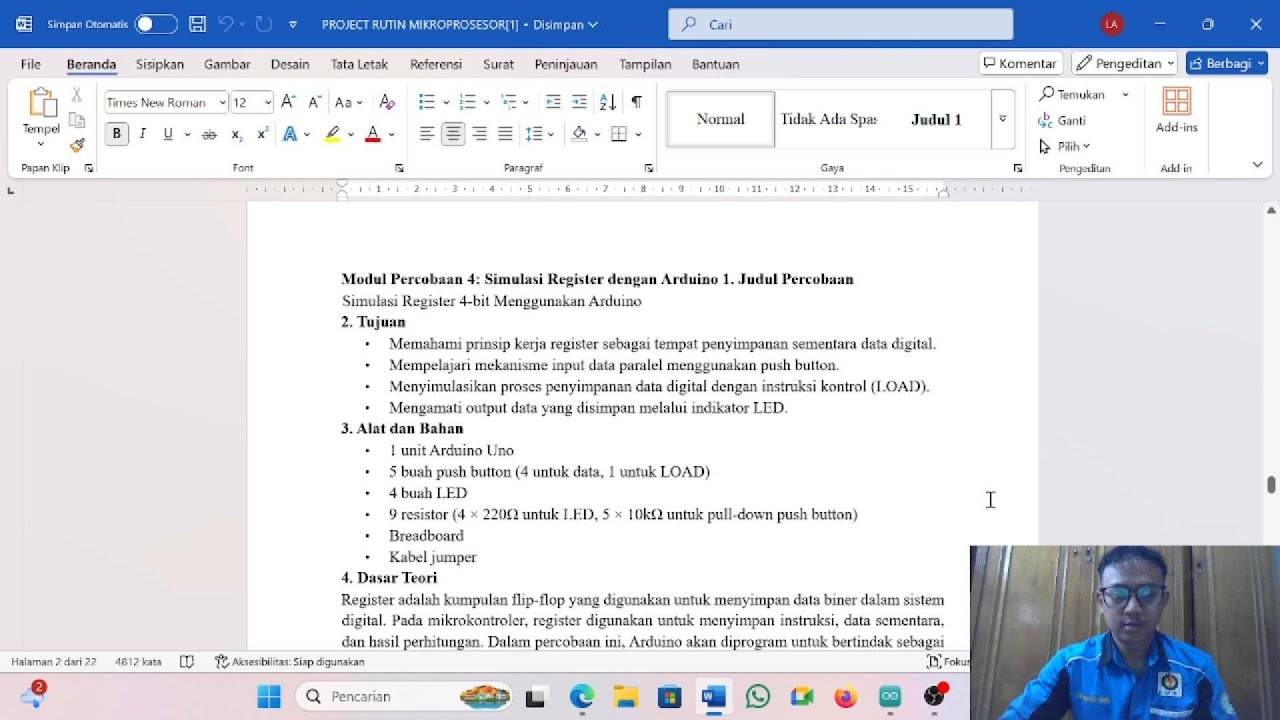Open the Pilih select dropdown
Screen dimensions: 1280x720
click(x=1064, y=146)
